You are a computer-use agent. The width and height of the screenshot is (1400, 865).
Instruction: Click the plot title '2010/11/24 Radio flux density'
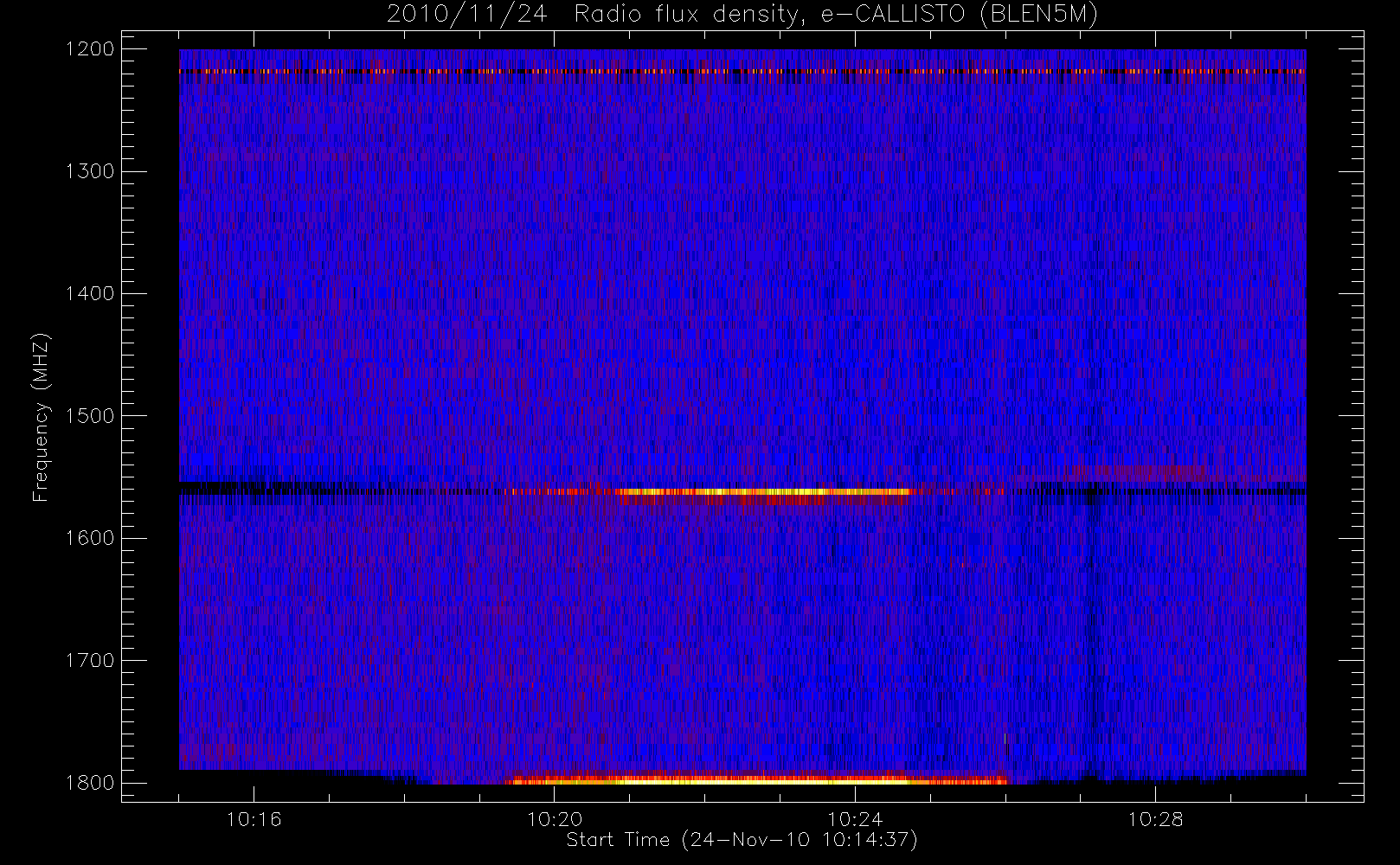coord(742,15)
